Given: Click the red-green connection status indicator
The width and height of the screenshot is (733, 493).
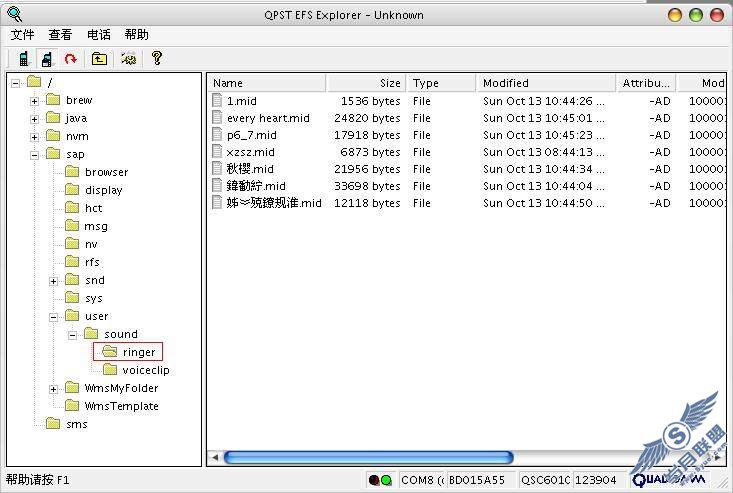Looking at the screenshot, I should point(380,480).
